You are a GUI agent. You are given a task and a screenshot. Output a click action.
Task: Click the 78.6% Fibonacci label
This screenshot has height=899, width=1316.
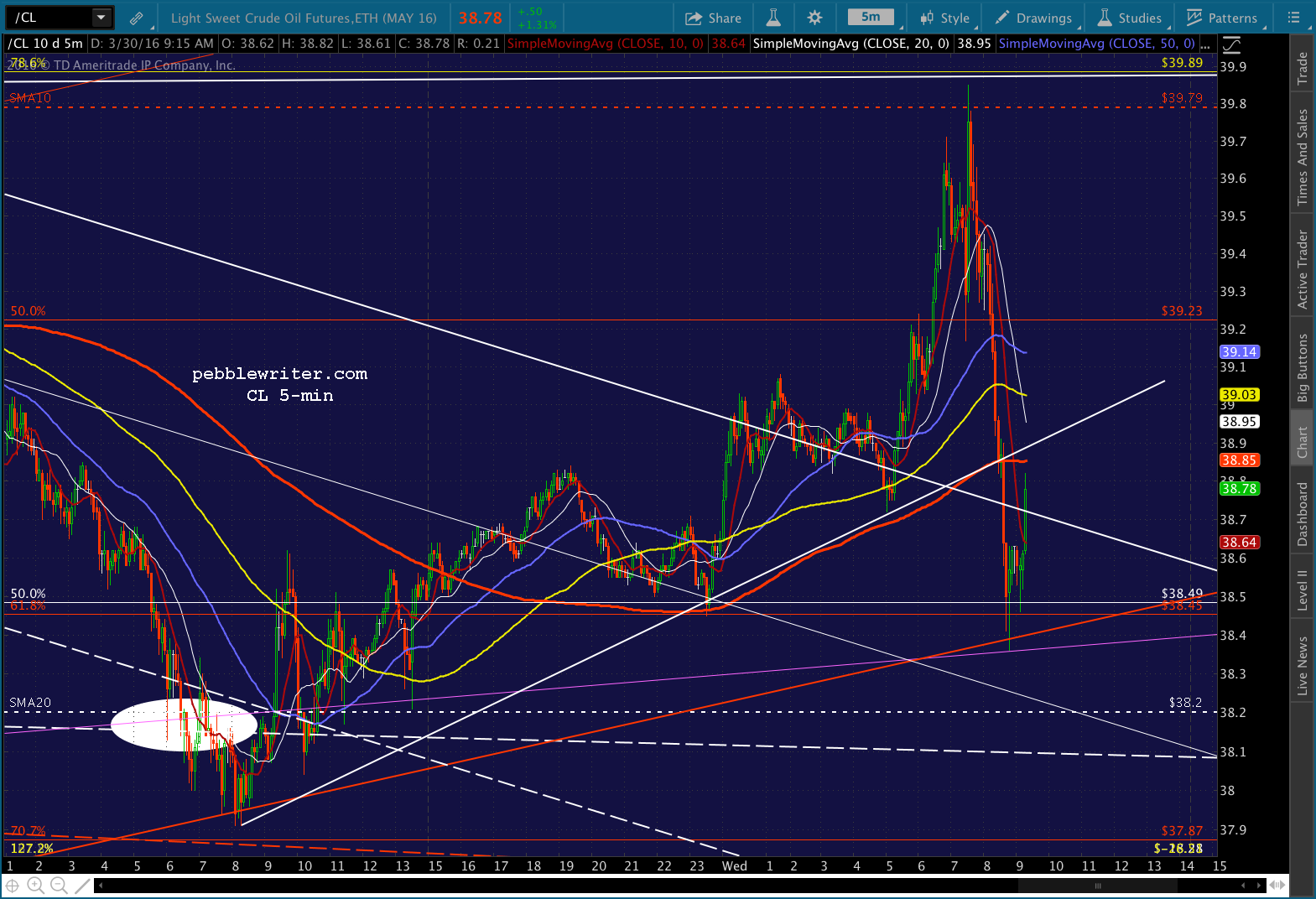click(x=28, y=63)
